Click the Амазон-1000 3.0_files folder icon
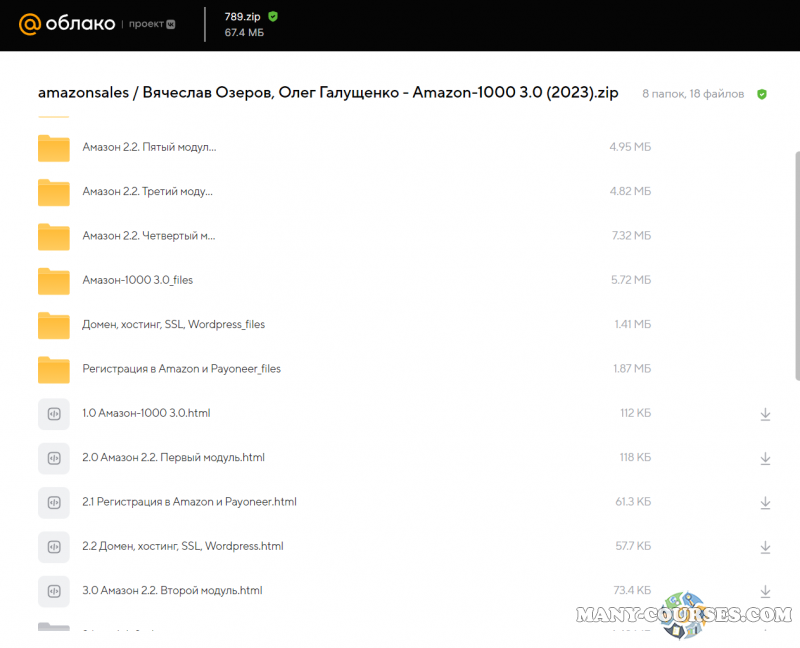This screenshot has width=800, height=648. click(54, 281)
